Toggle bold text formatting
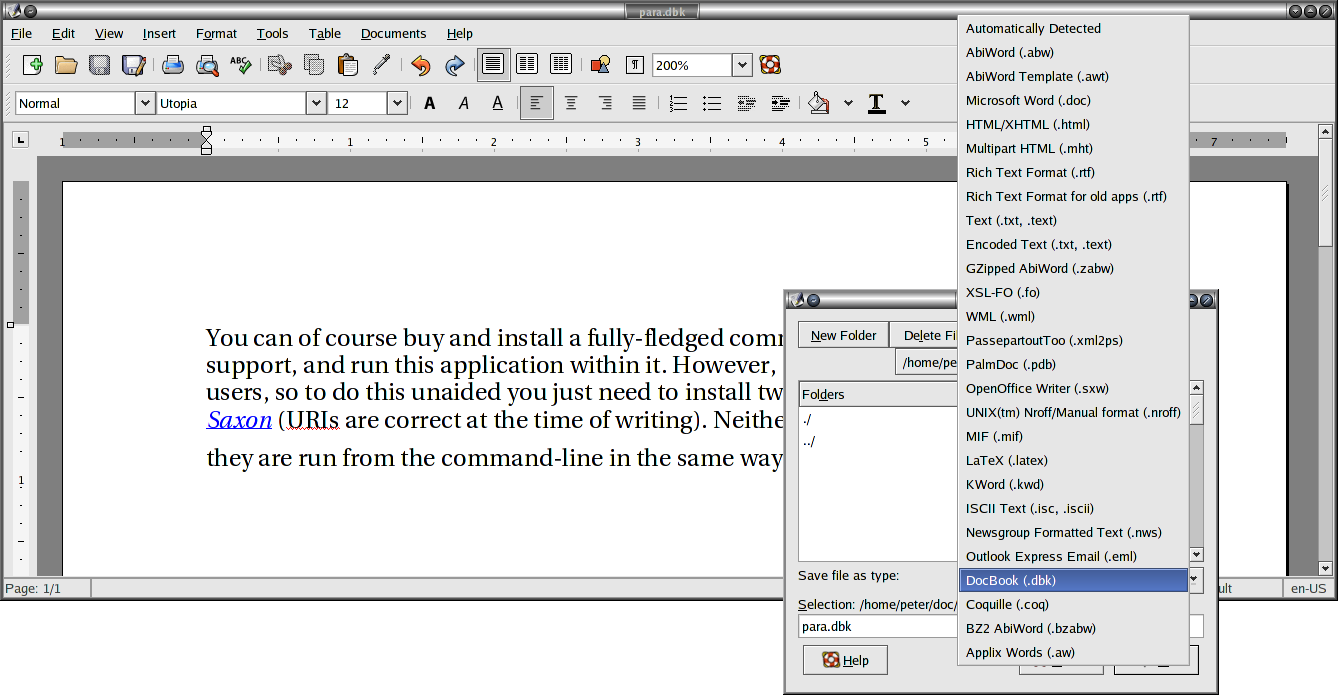1338x695 pixels. [x=429, y=103]
